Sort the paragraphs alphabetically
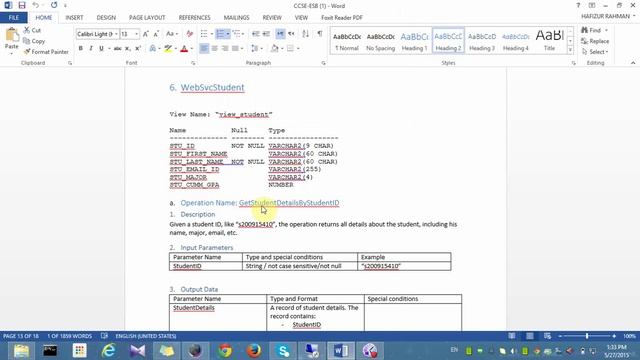Viewport: 640px width, 360px height. [305, 34]
